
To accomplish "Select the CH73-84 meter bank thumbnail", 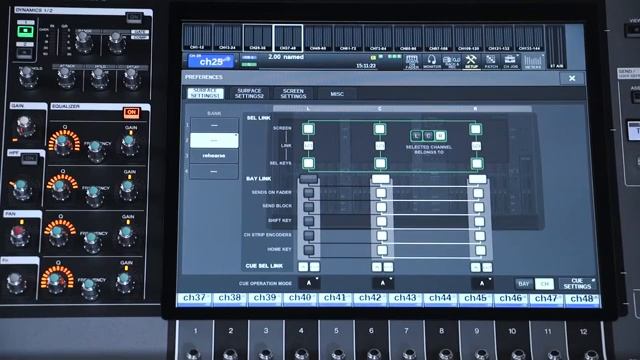I will click(378, 38).
